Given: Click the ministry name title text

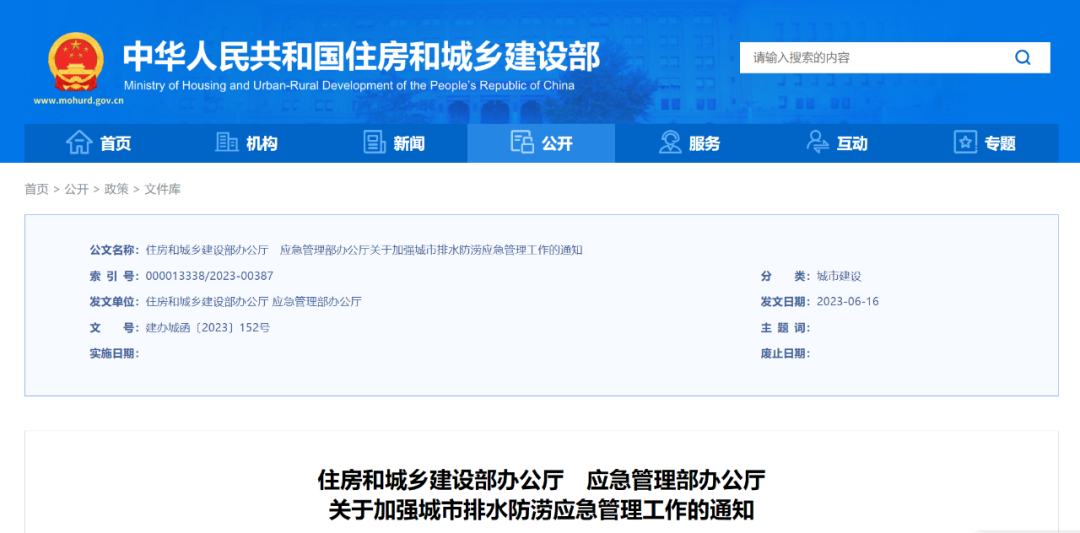Looking at the screenshot, I should (361, 57).
